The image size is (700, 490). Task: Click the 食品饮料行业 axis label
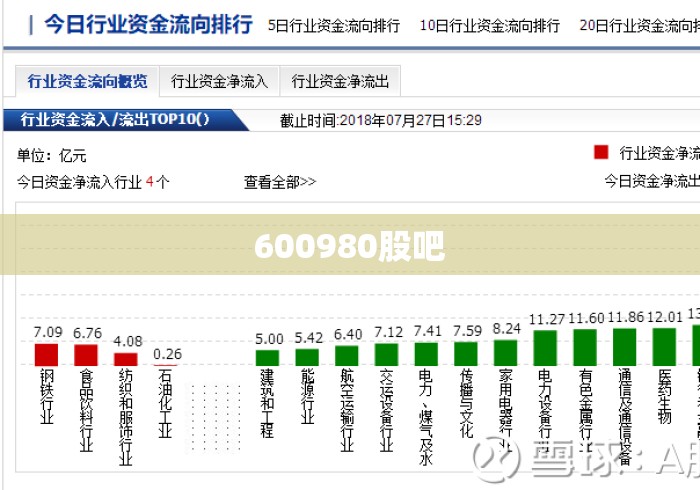(x=86, y=410)
